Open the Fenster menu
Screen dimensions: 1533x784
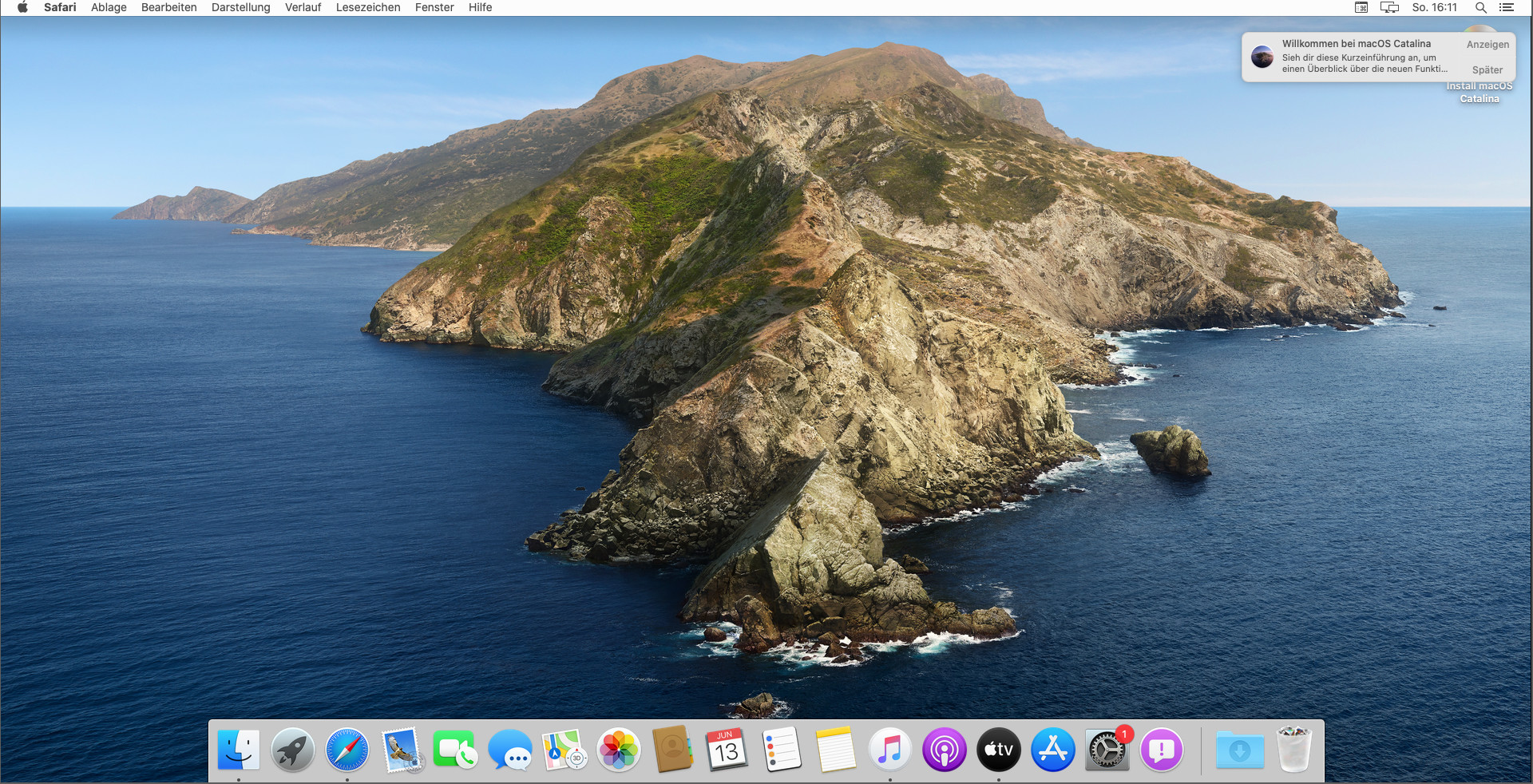pos(434,7)
